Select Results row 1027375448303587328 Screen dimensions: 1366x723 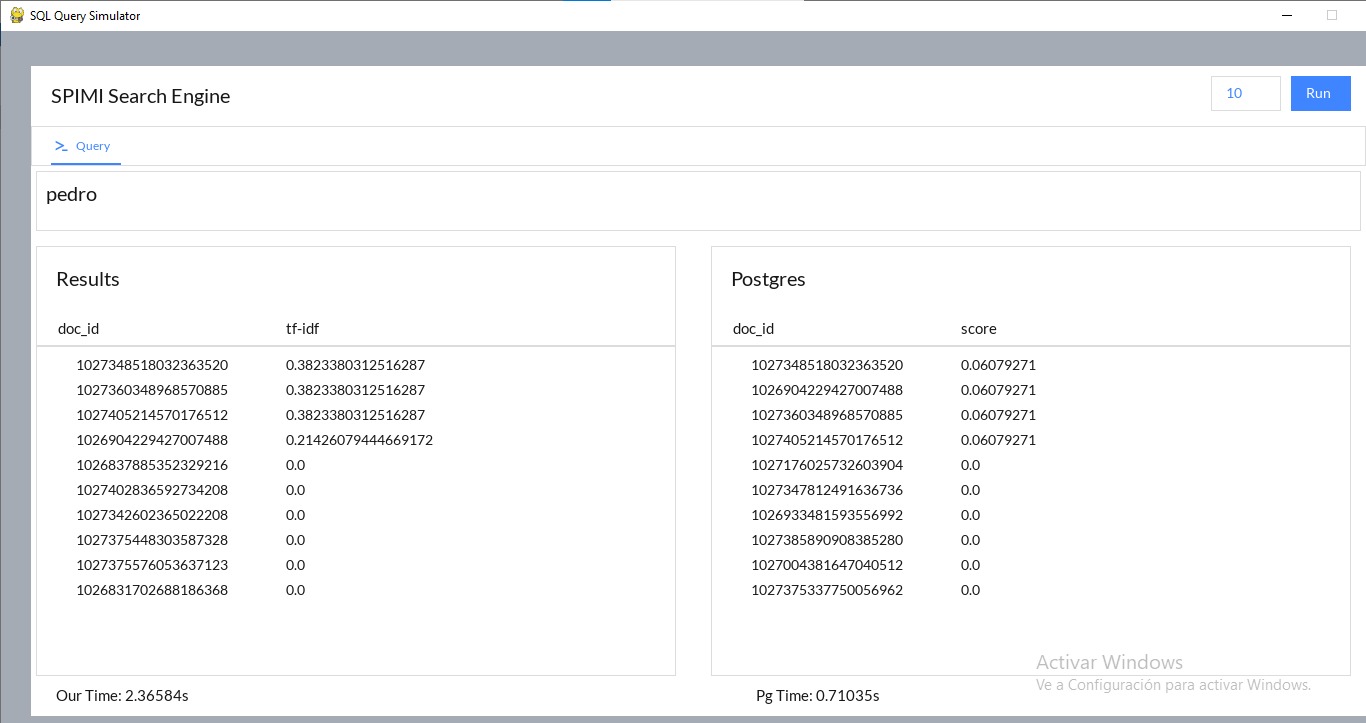356,540
